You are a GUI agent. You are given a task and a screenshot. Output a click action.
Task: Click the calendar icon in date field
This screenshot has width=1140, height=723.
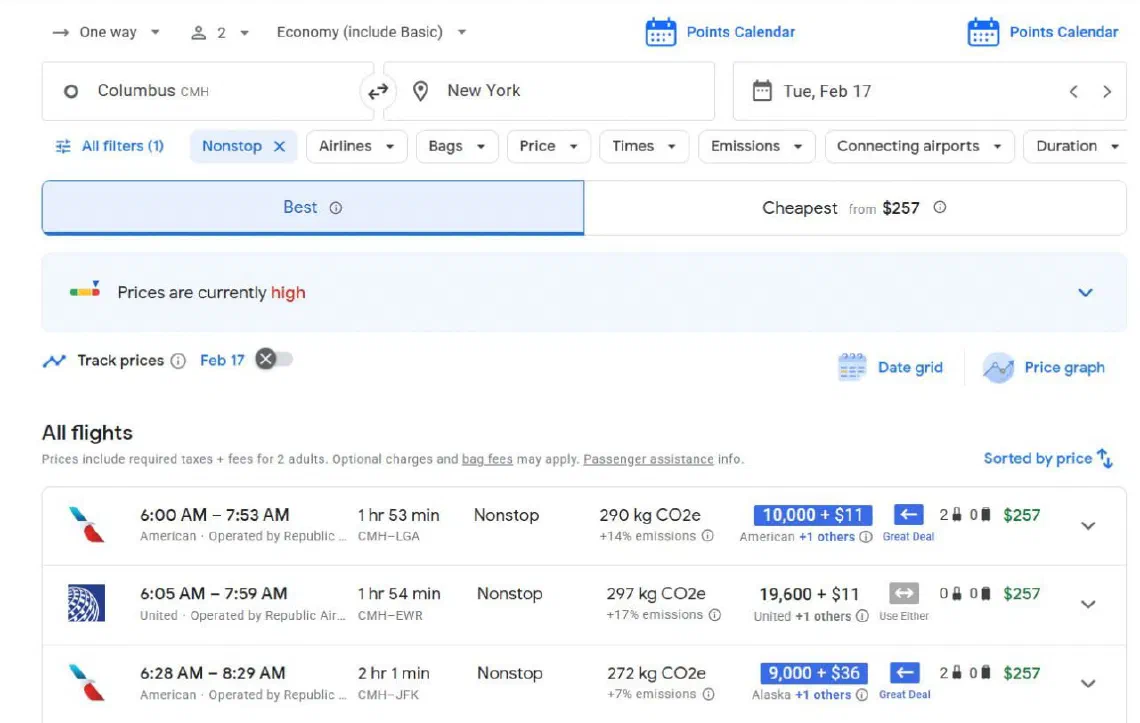pyautogui.click(x=761, y=91)
